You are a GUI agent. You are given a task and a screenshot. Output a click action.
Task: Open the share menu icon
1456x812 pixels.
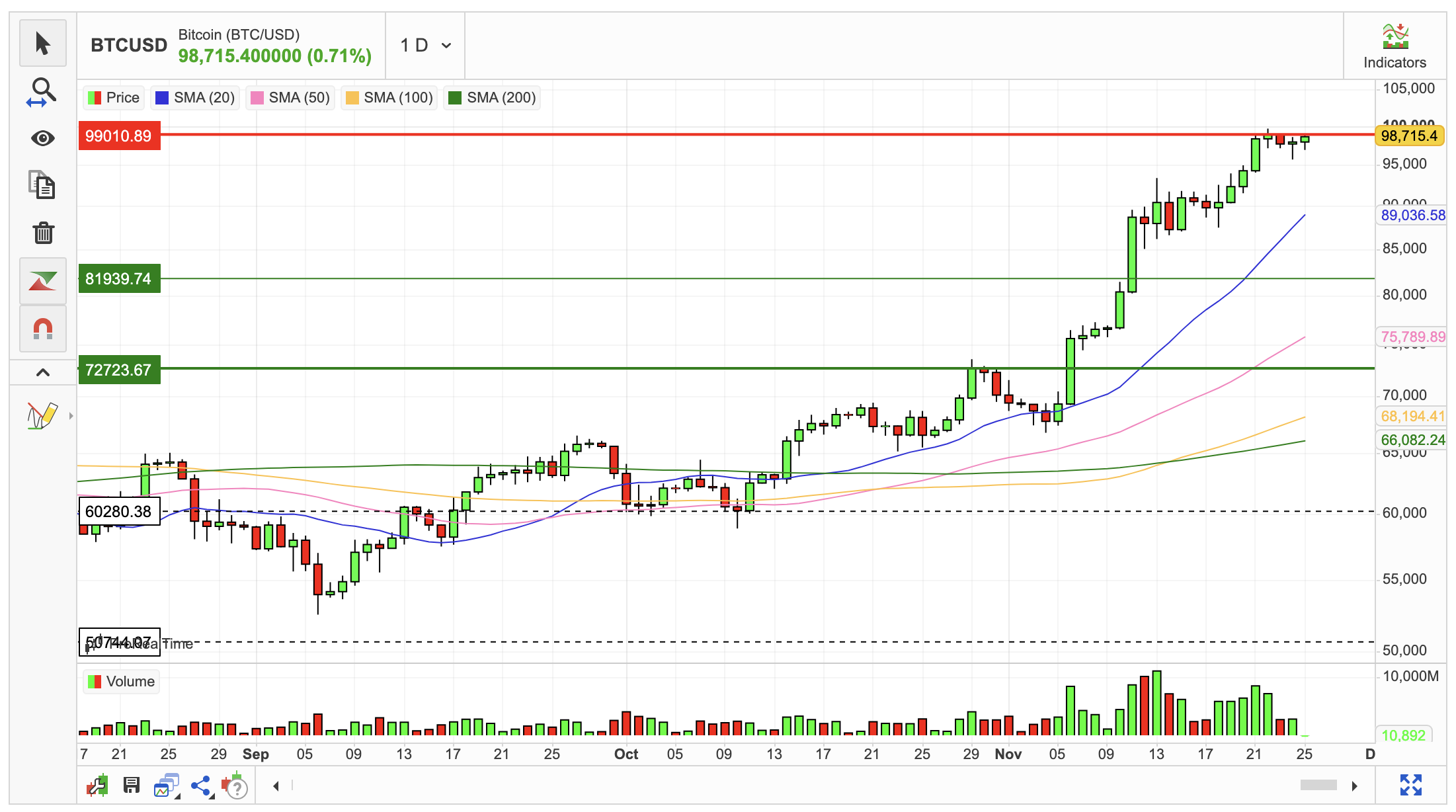(x=201, y=786)
